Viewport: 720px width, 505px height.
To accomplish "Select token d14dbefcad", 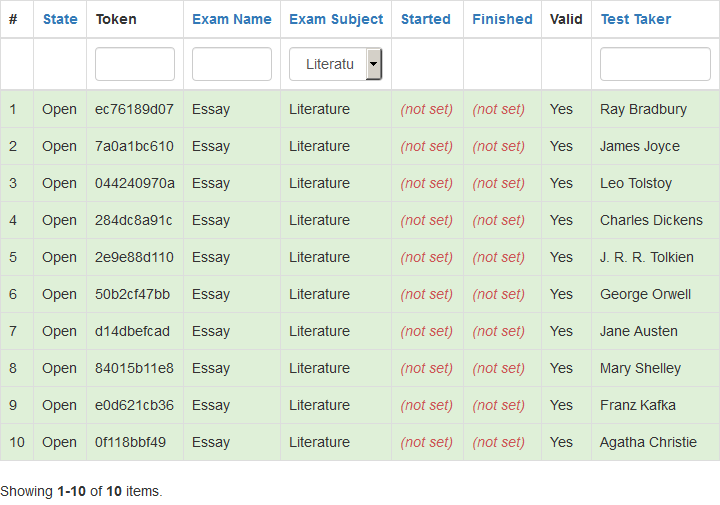I will (132, 331).
